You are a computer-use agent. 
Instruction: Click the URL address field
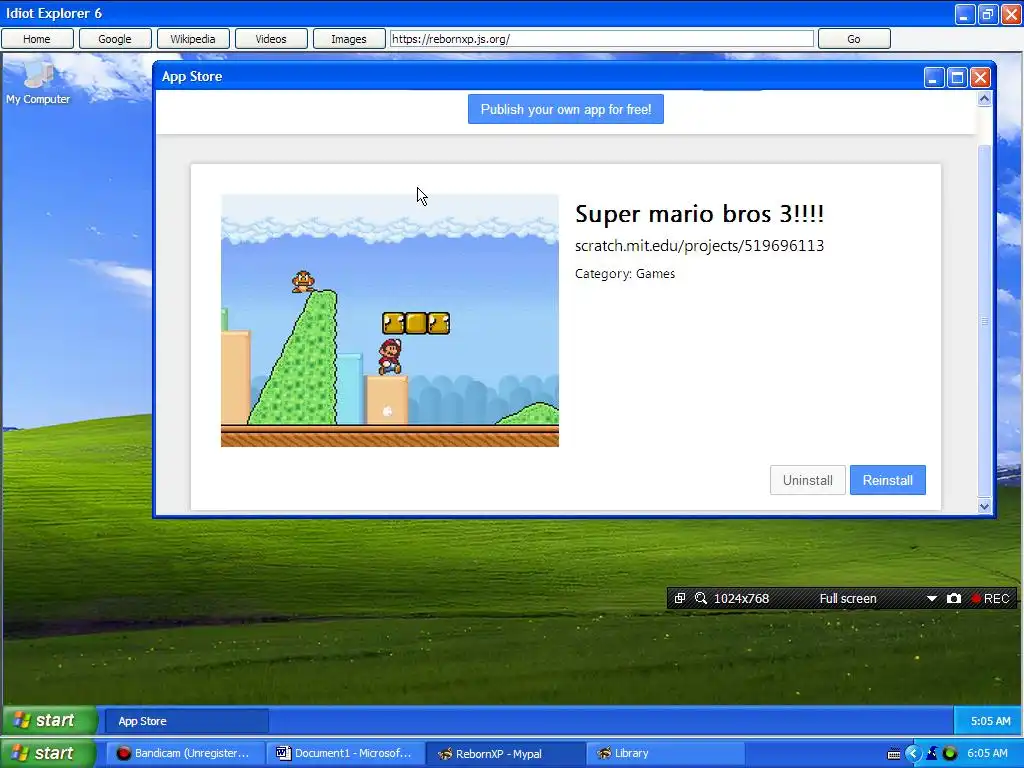601,39
